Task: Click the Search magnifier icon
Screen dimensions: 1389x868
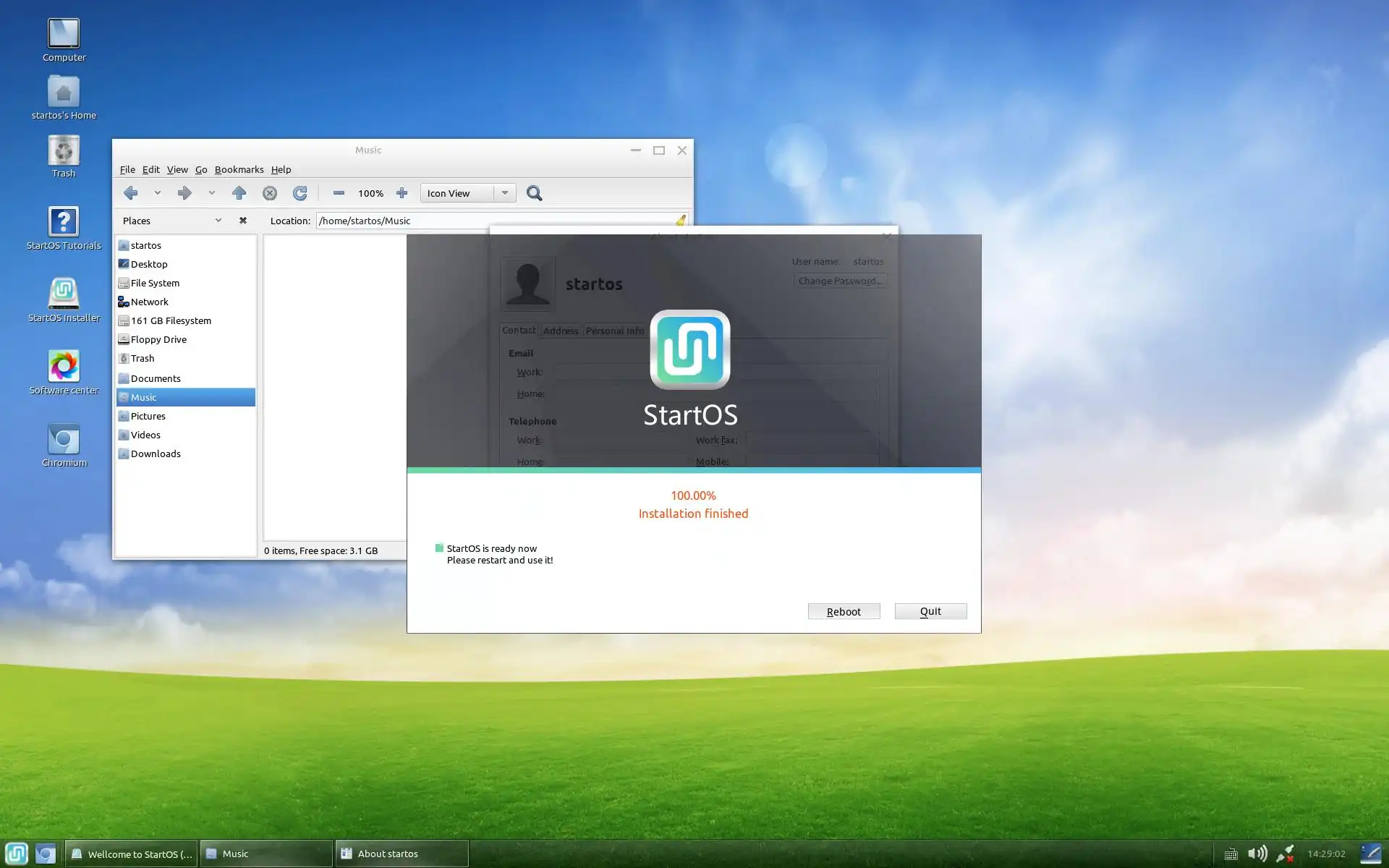Action: [x=534, y=193]
